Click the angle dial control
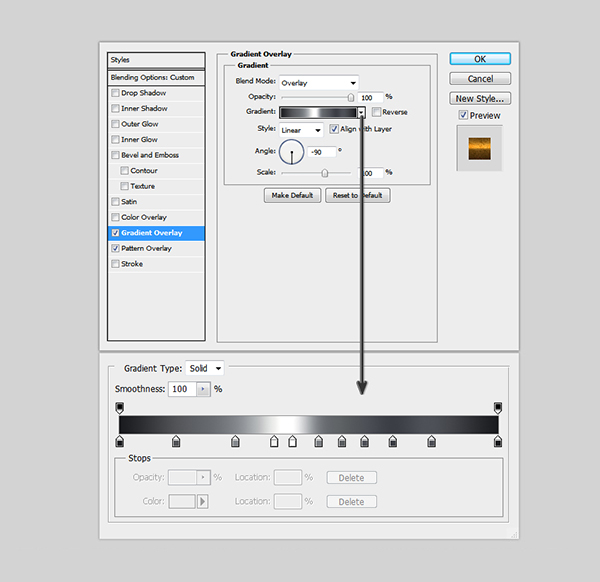600x582 pixels. (x=291, y=152)
